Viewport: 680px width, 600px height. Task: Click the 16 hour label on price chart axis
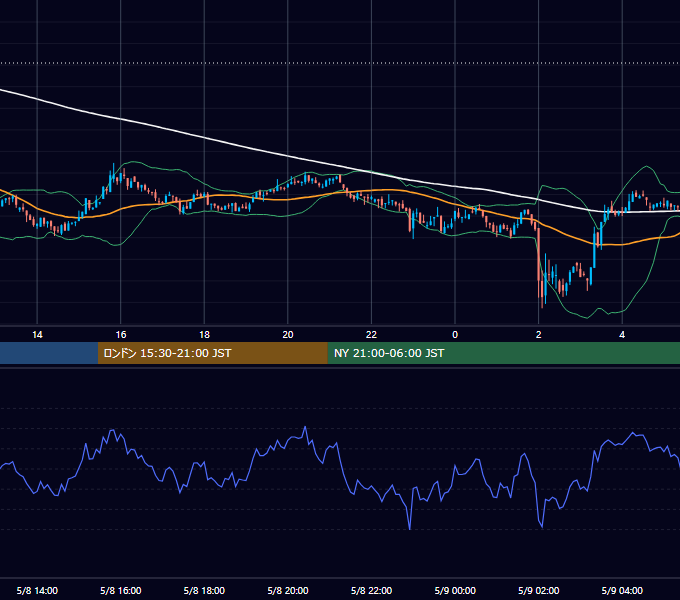tap(121, 335)
